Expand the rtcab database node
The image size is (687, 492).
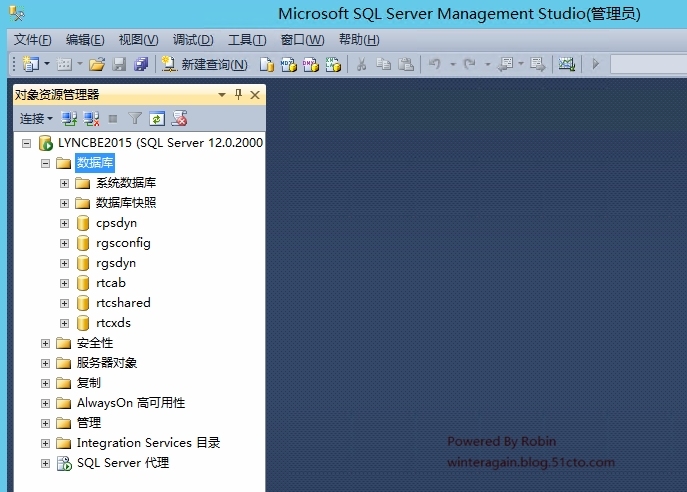coord(64,283)
